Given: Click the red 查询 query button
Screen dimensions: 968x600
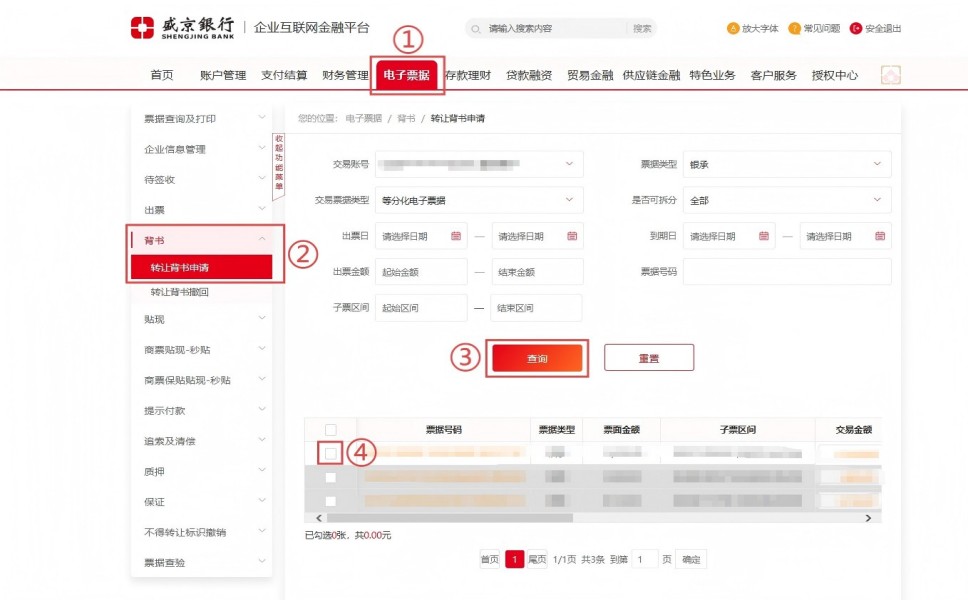Looking at the screenshot, I should click(537, 358).
